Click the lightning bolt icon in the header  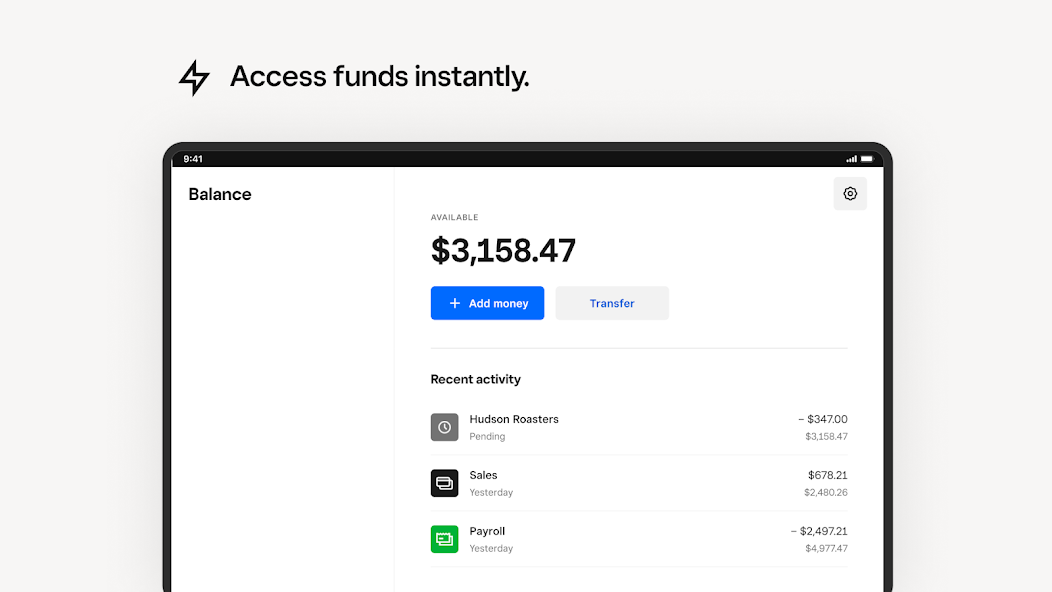pyautogui.click(x=194, y=77)
